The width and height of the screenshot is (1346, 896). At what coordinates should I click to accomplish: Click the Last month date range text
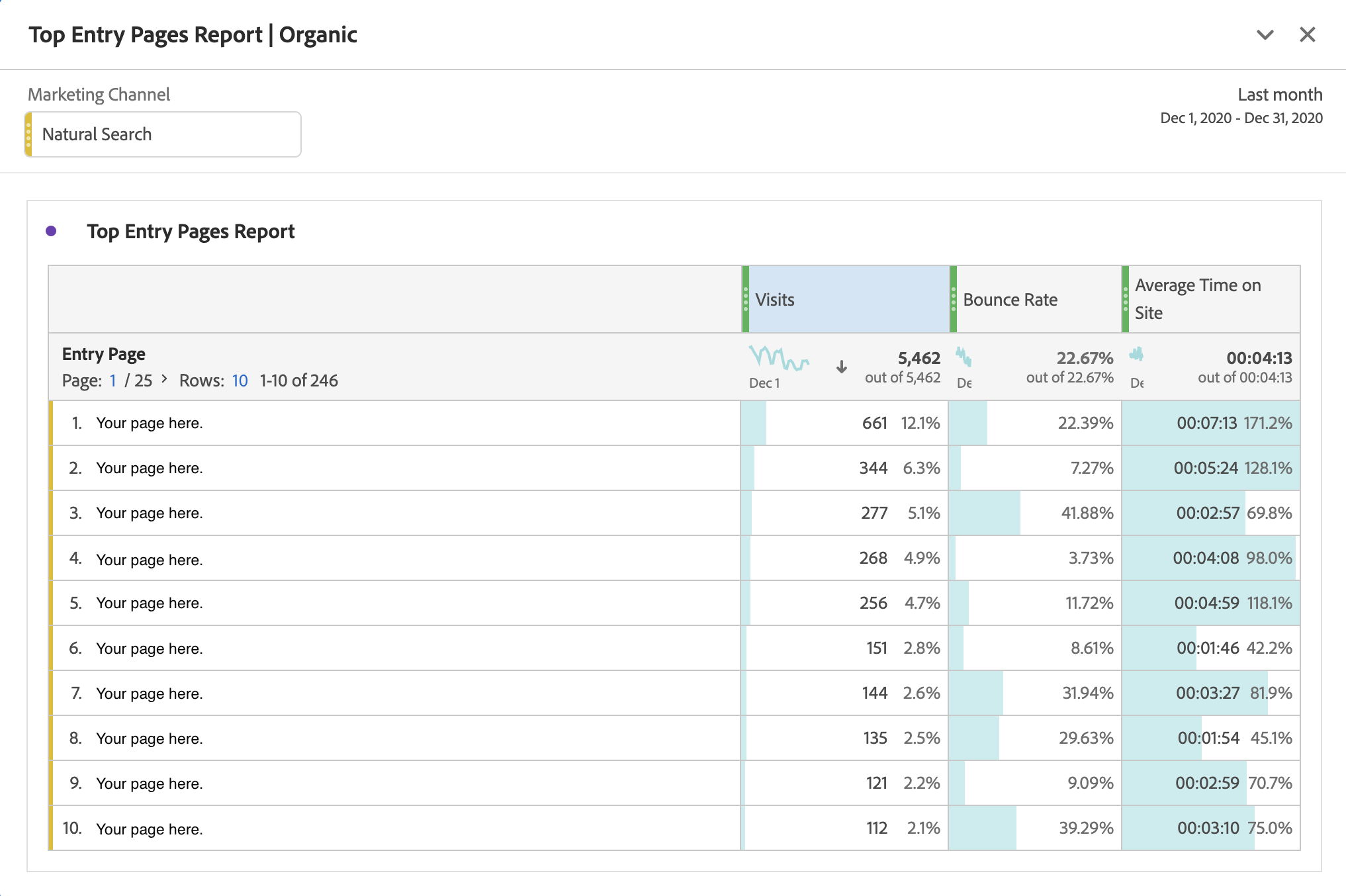(1279, 95)
